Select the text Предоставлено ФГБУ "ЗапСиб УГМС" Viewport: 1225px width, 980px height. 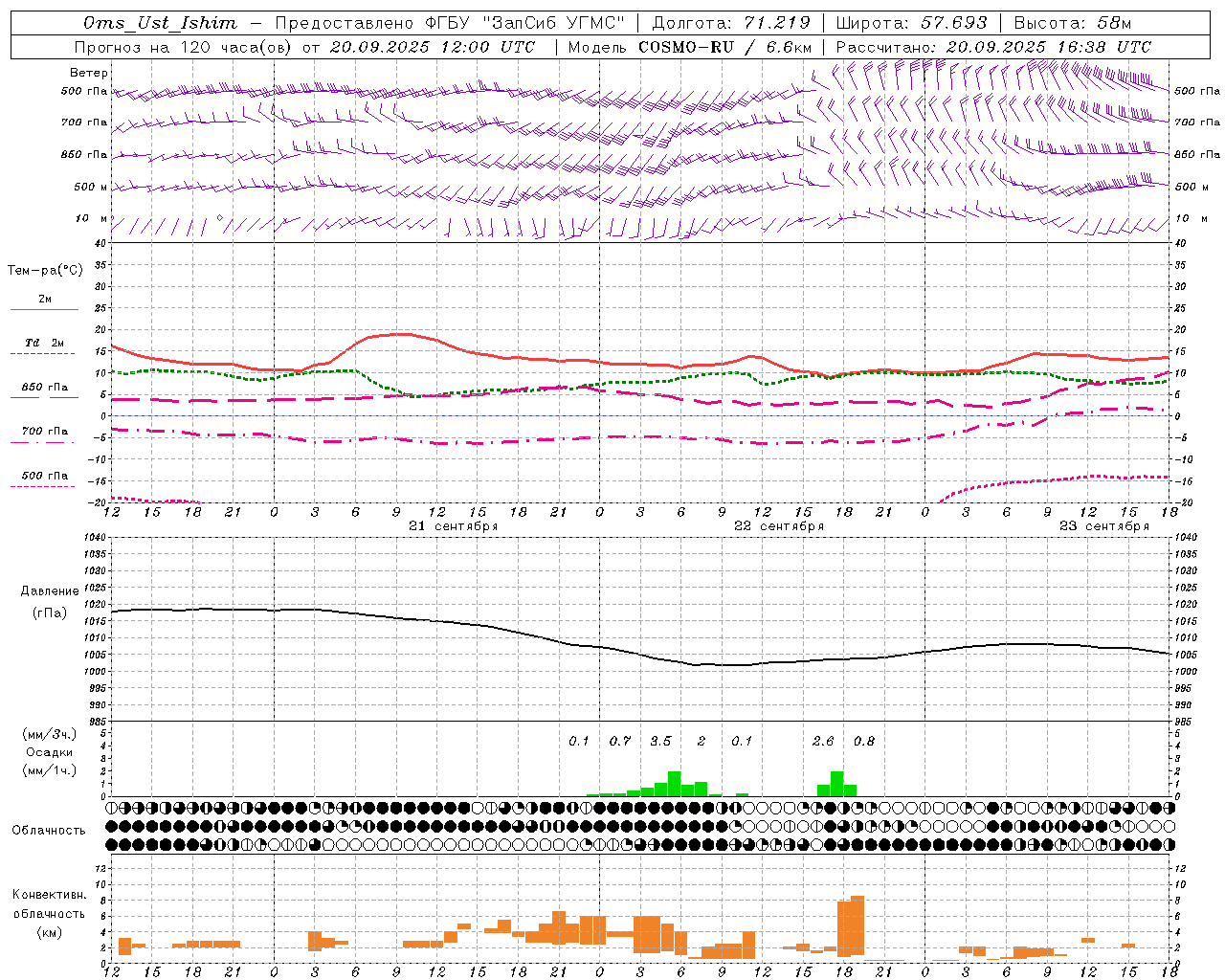450,23
